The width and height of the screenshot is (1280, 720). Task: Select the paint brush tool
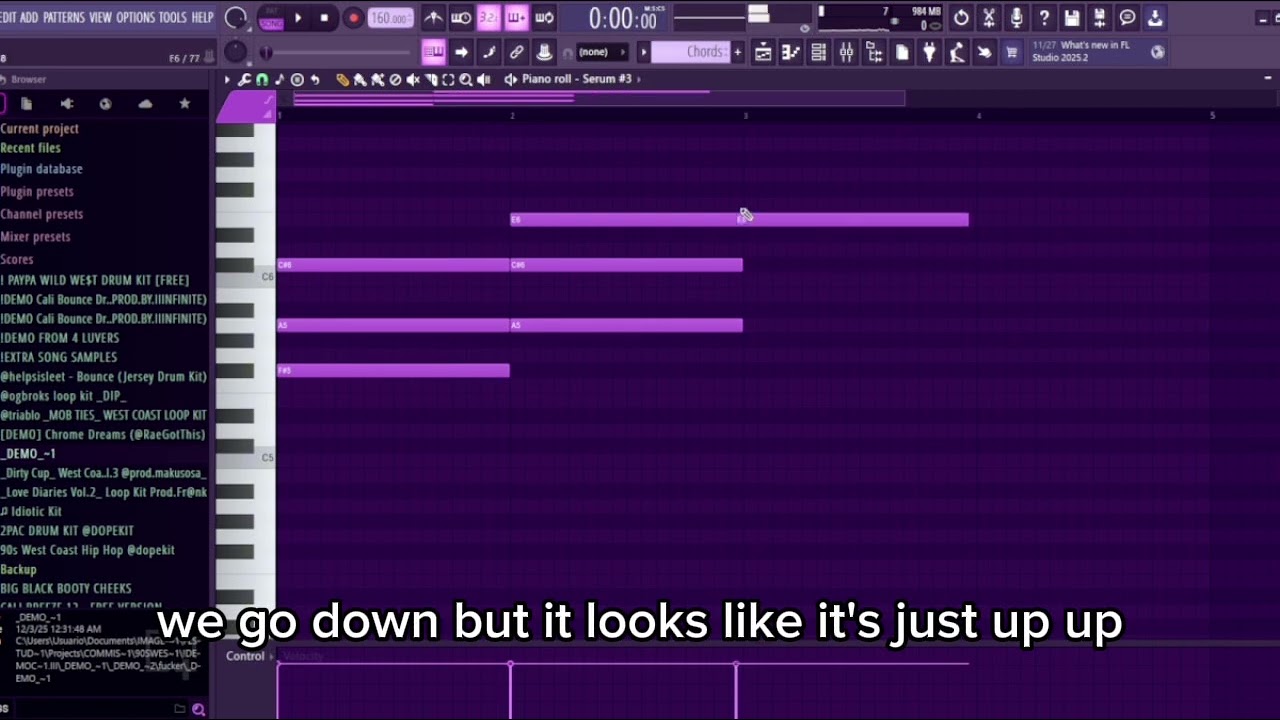pos(360,79)
